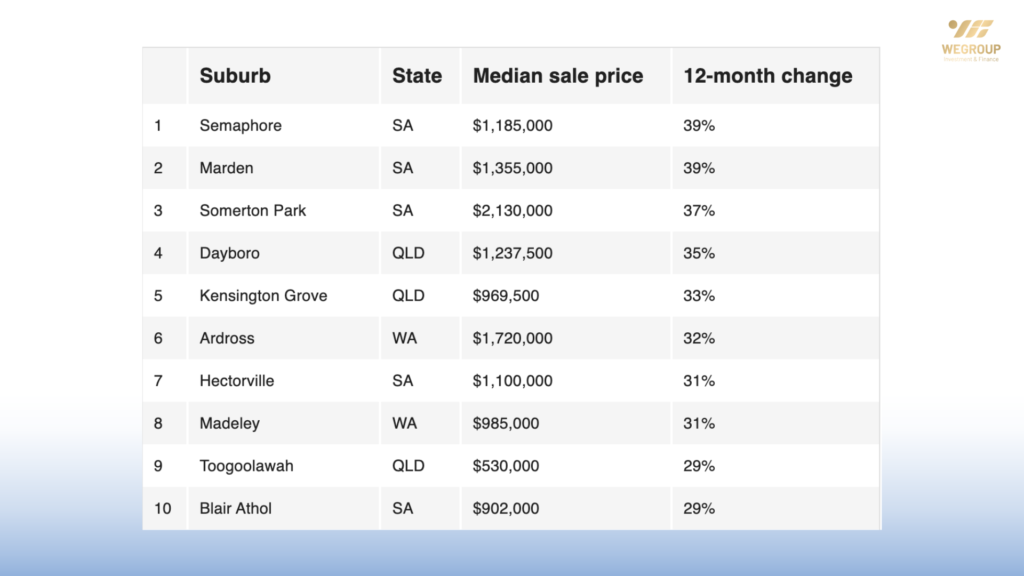1024x576 pixels.
Task: Select the Hectorville suburb cell
Action: click(x=237, y=381)
